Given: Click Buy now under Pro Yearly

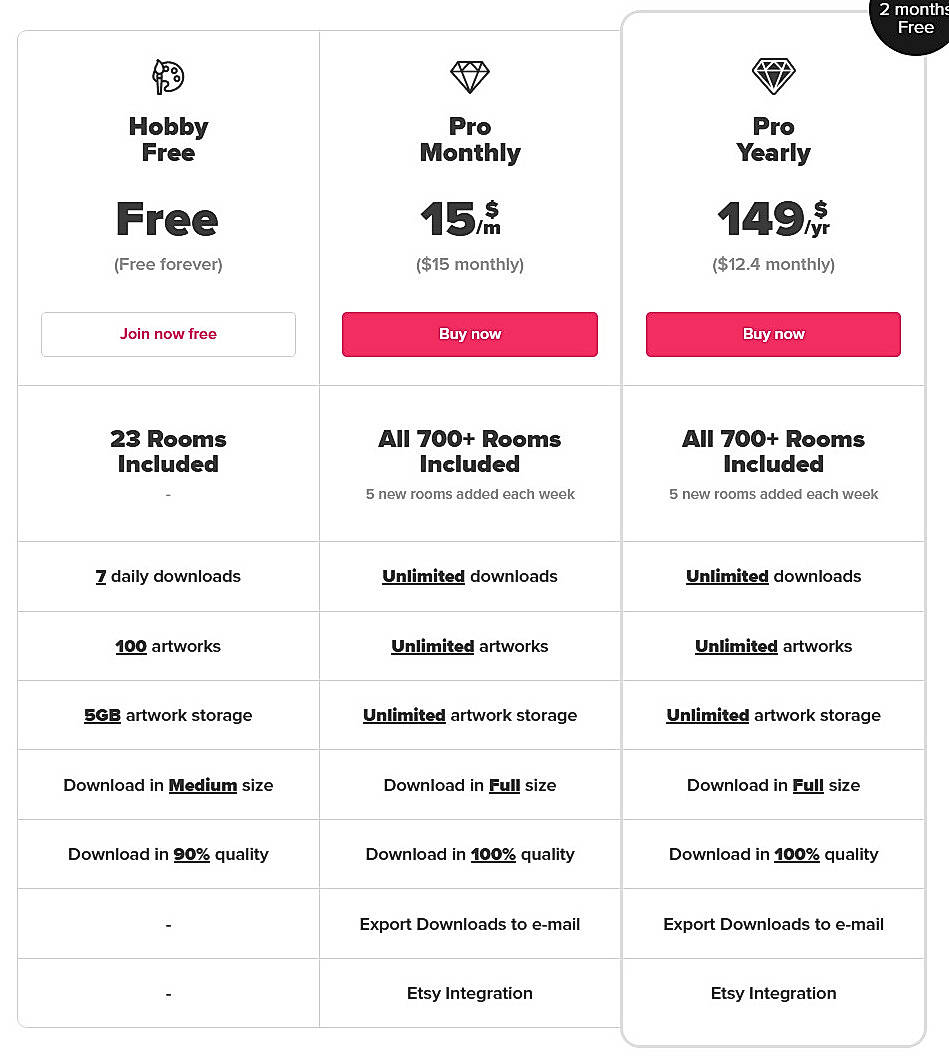Looking at the screenshot, I should point(773,334).
